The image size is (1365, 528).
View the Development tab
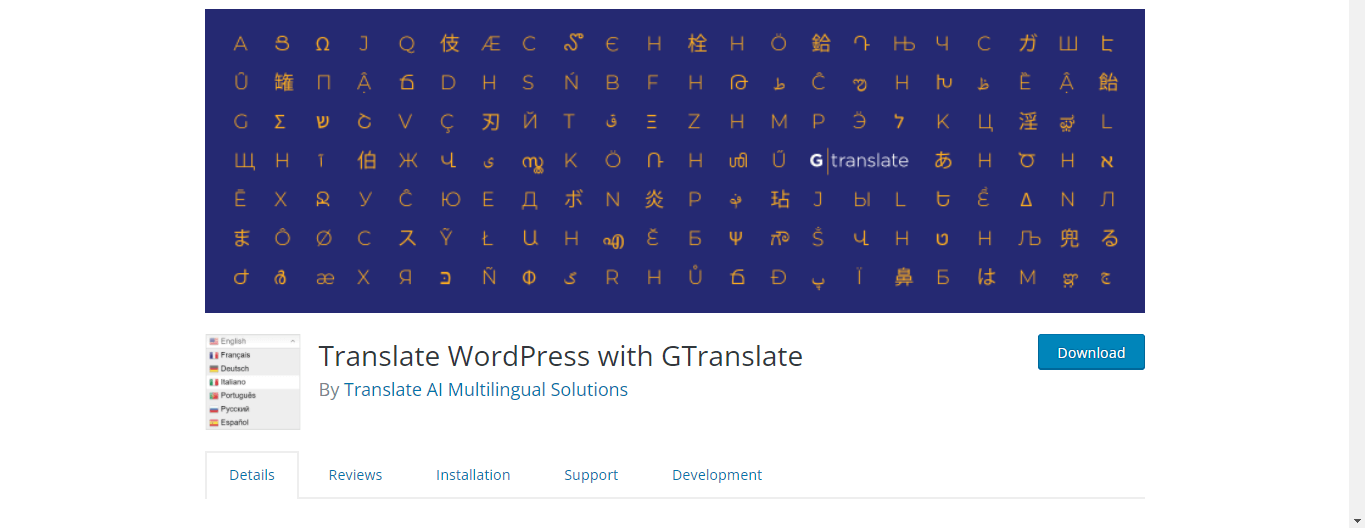(717, 475)
